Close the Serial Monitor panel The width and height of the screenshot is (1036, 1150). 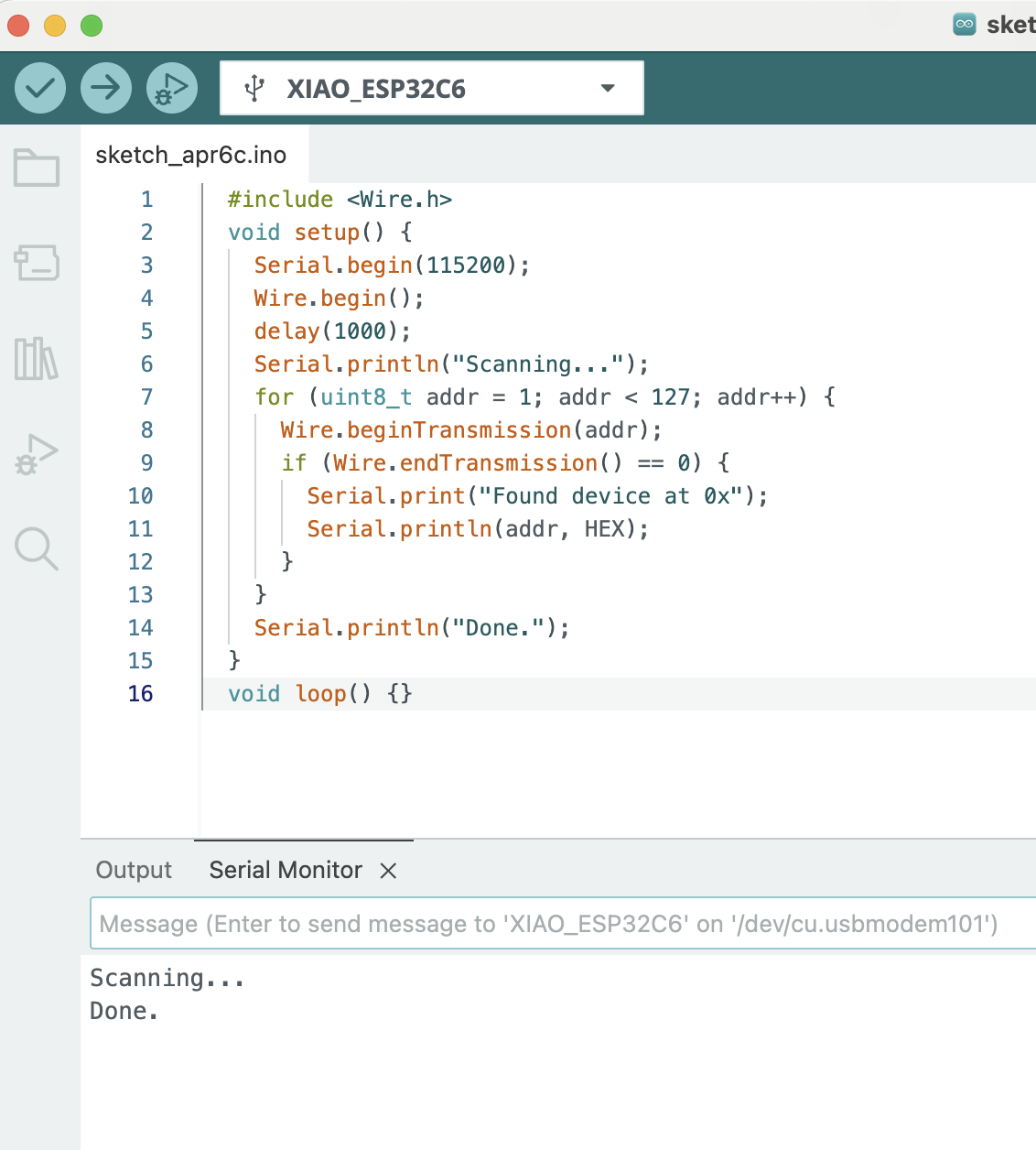tap(388, 871)
